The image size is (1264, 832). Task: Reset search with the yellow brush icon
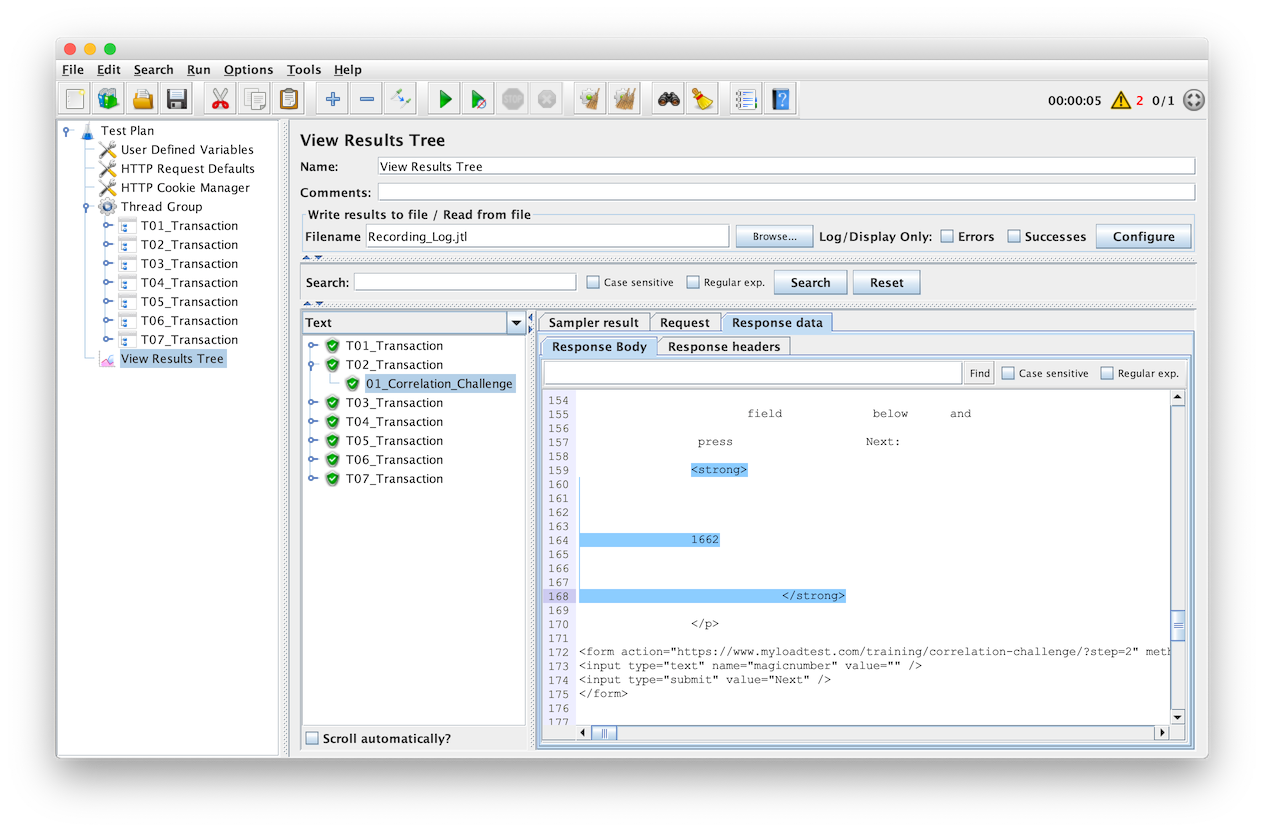(703, 99)
